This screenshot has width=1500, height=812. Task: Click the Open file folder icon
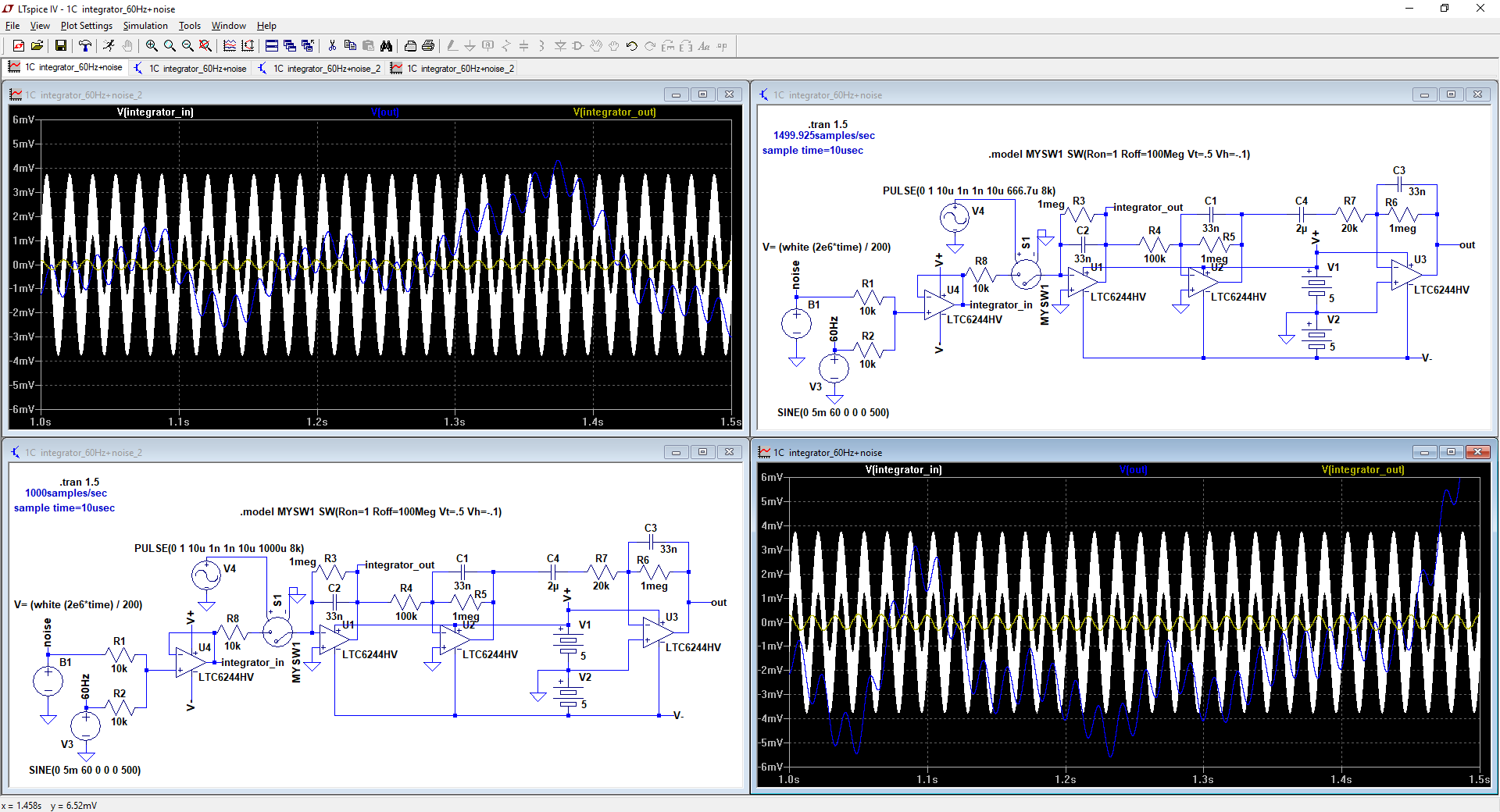point(37,46)
